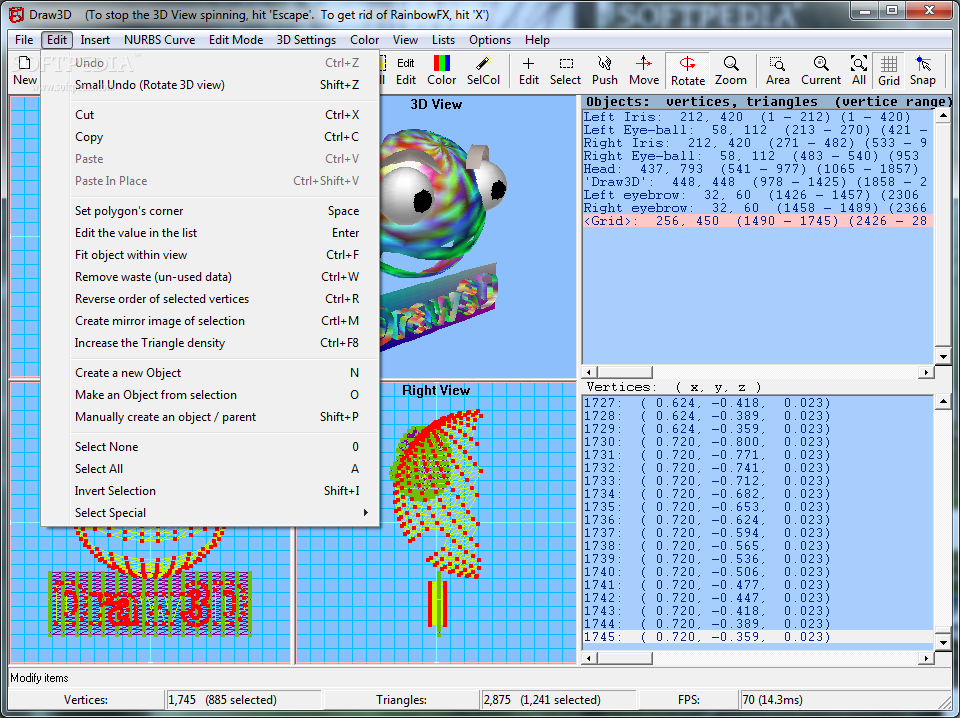Choose Create mirror image of selection
Viewport: 960px width, 718px height.
[x=210, y=321]
